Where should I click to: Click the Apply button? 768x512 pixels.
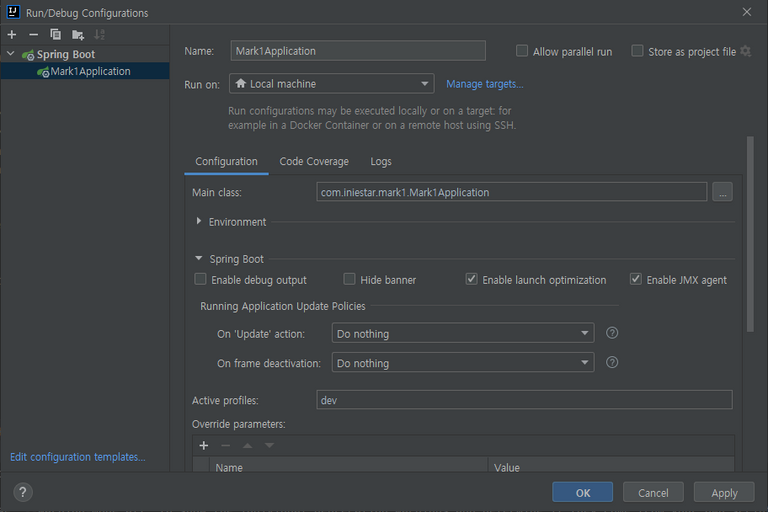pyautogui.click(x=724, y=492)
